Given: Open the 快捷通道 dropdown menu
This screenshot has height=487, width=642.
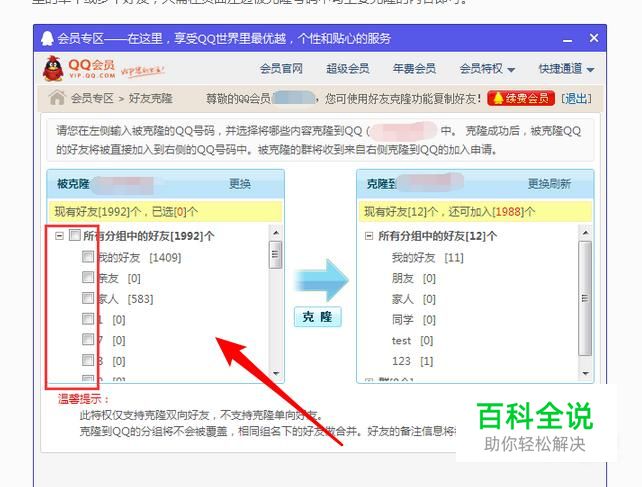Looking at the screenshot, I should click(567, 69).
